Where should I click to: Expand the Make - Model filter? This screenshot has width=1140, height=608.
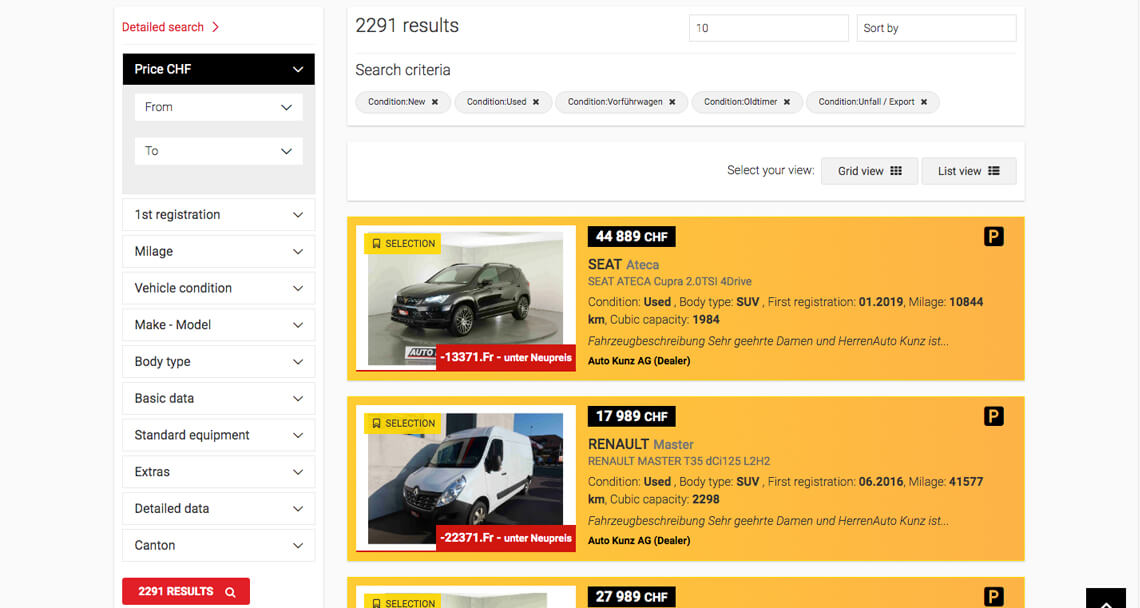coord(219,325)
